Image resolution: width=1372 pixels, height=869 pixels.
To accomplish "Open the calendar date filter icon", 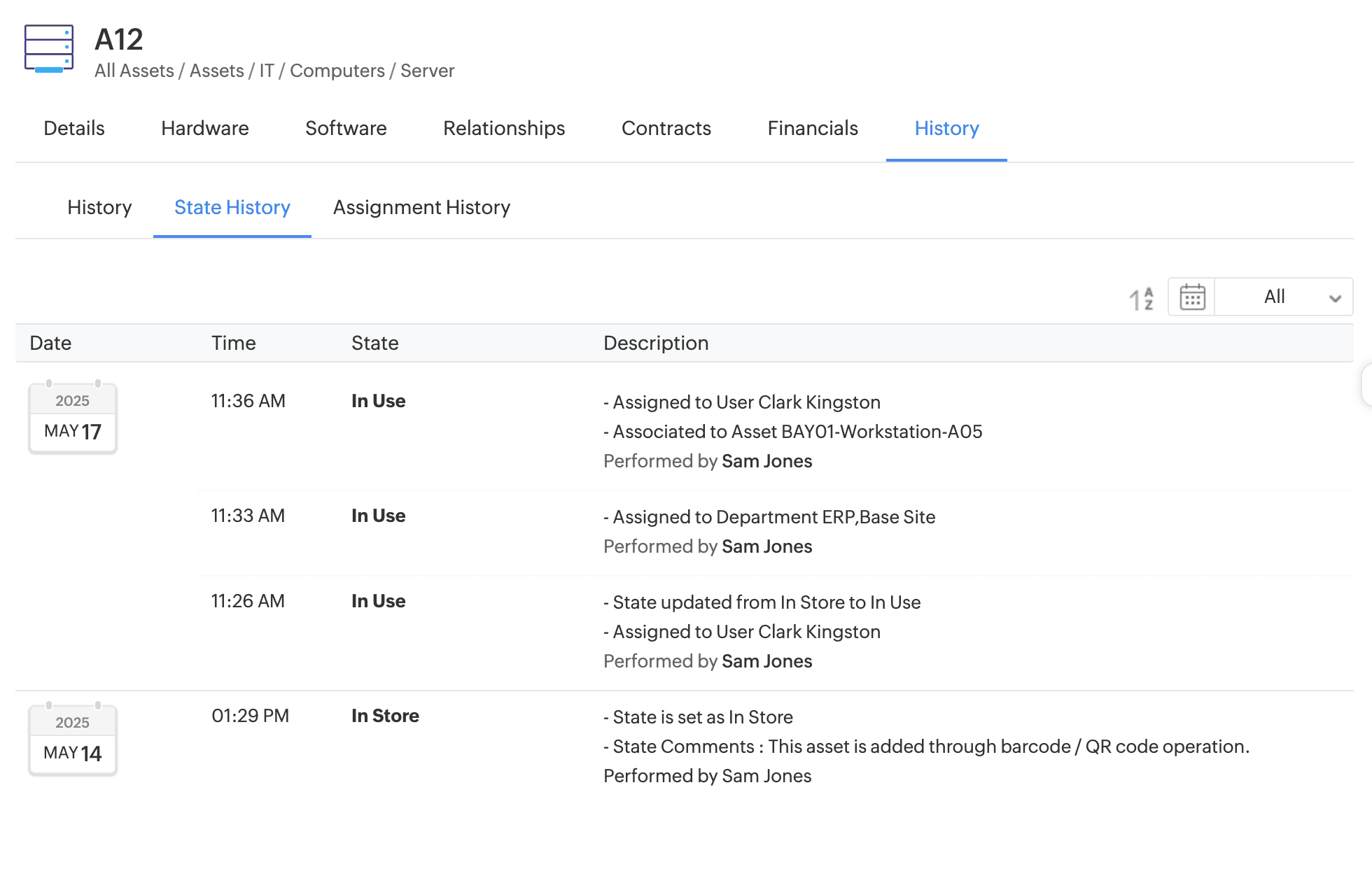I will click(x=1192, y=297).
